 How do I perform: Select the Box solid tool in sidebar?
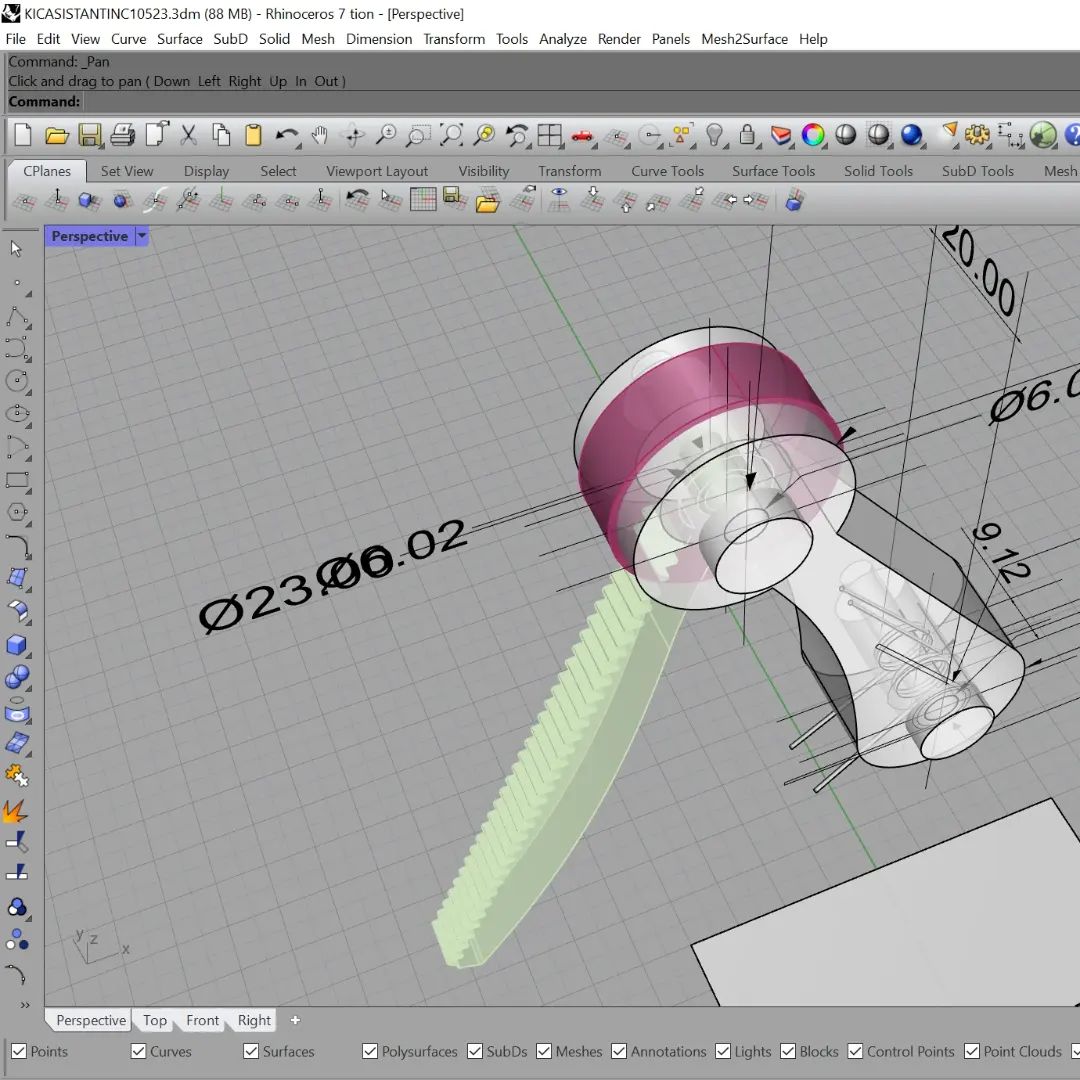click(x=17, y=645)
